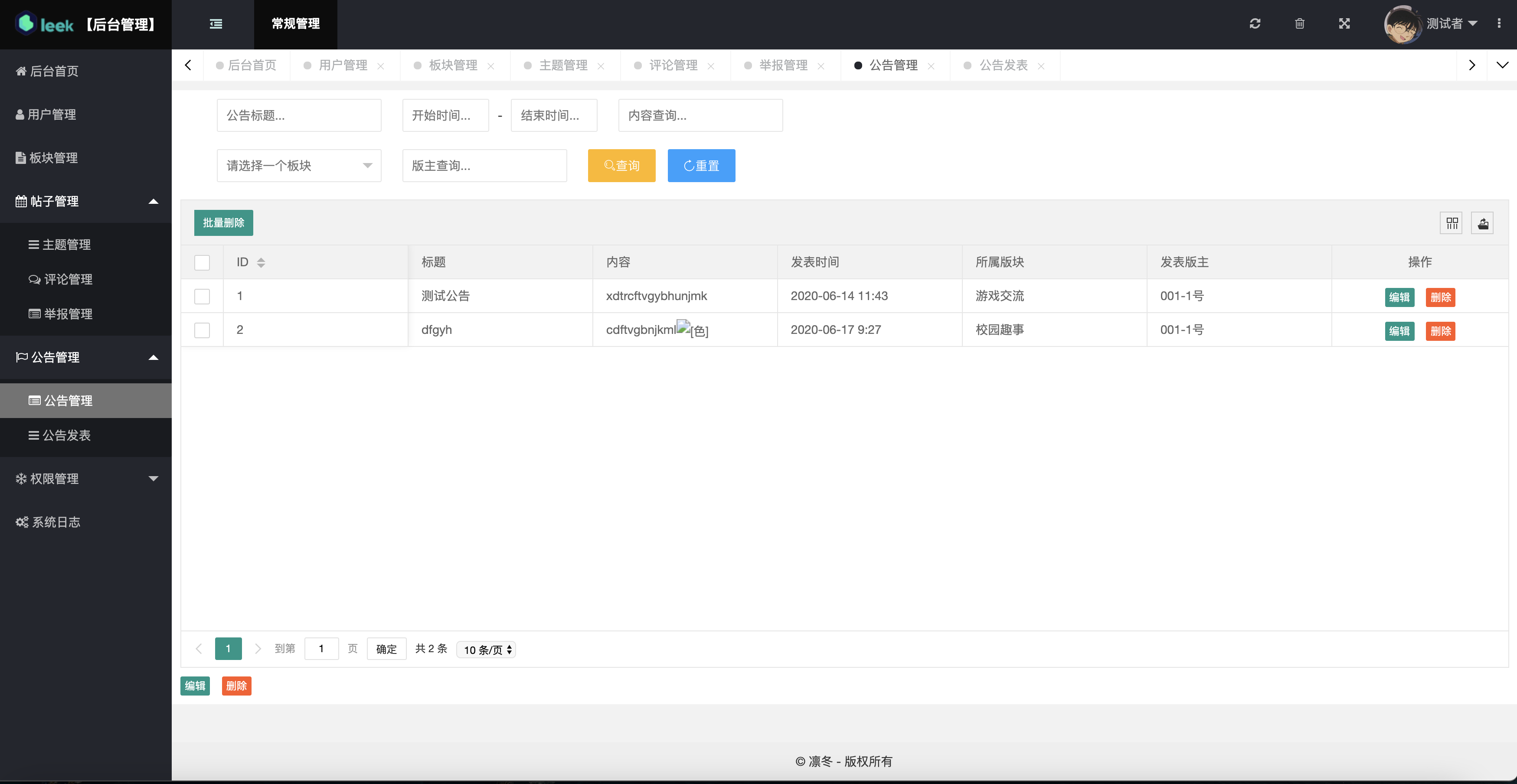Viewport: 1517px width, 784px height.
Task: Toggle the sidebar collapse icon
Action: pos(216,24)
